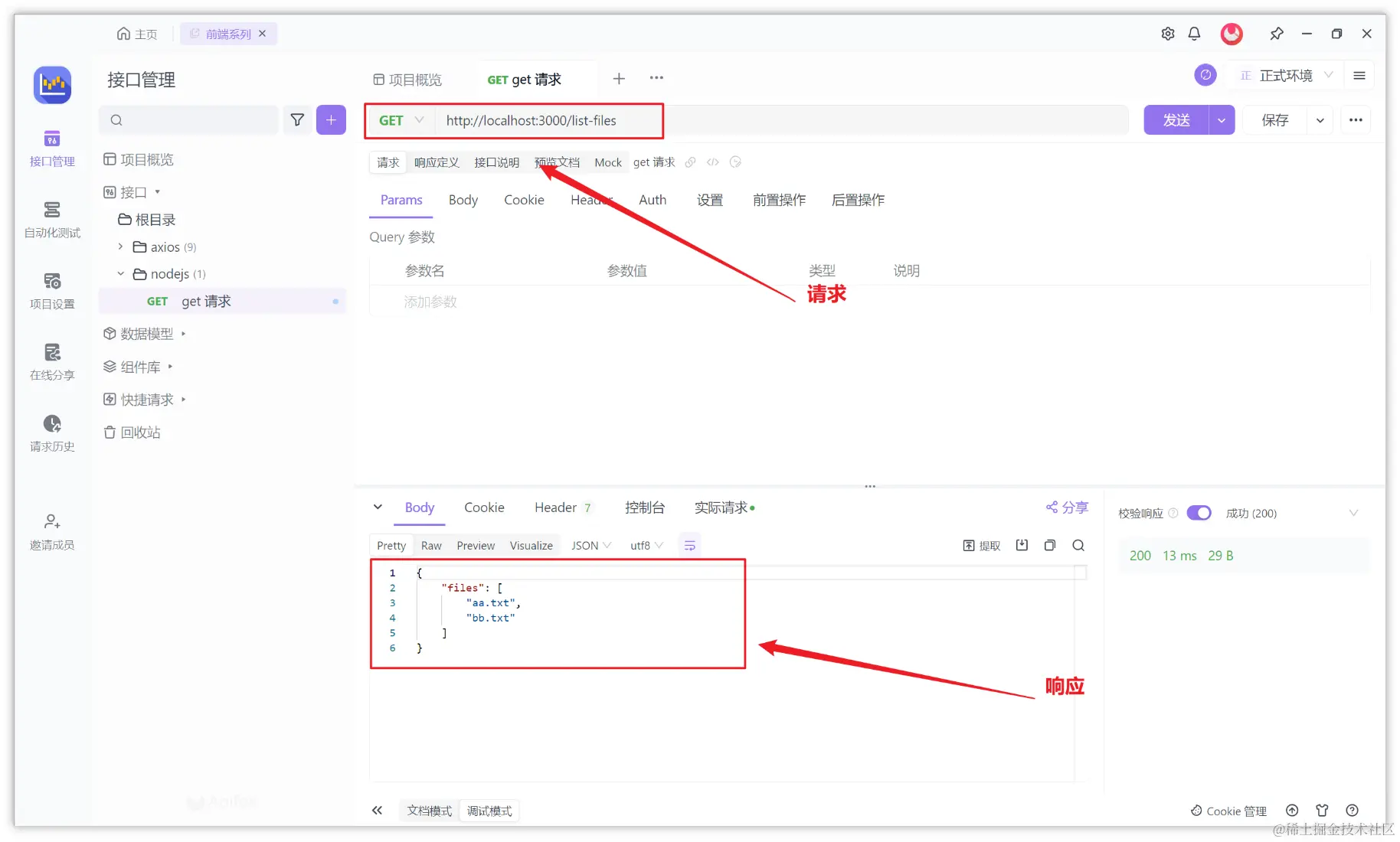The image size is (1400, 842).
Task: Expand the axios folder
Action: (x=120, y=246)
